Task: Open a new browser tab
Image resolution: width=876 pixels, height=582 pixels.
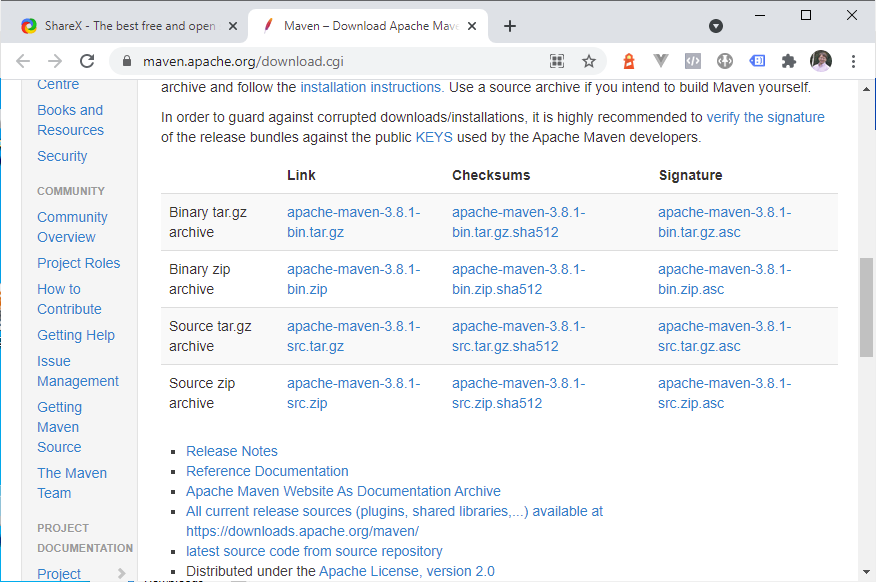Action: click(x=510, y=26)
